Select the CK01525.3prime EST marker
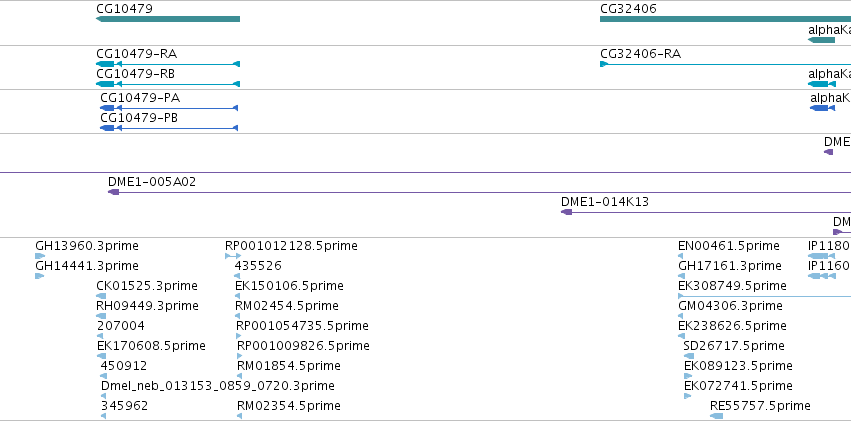This screenshot has width=851, height=421. (101, 296)
